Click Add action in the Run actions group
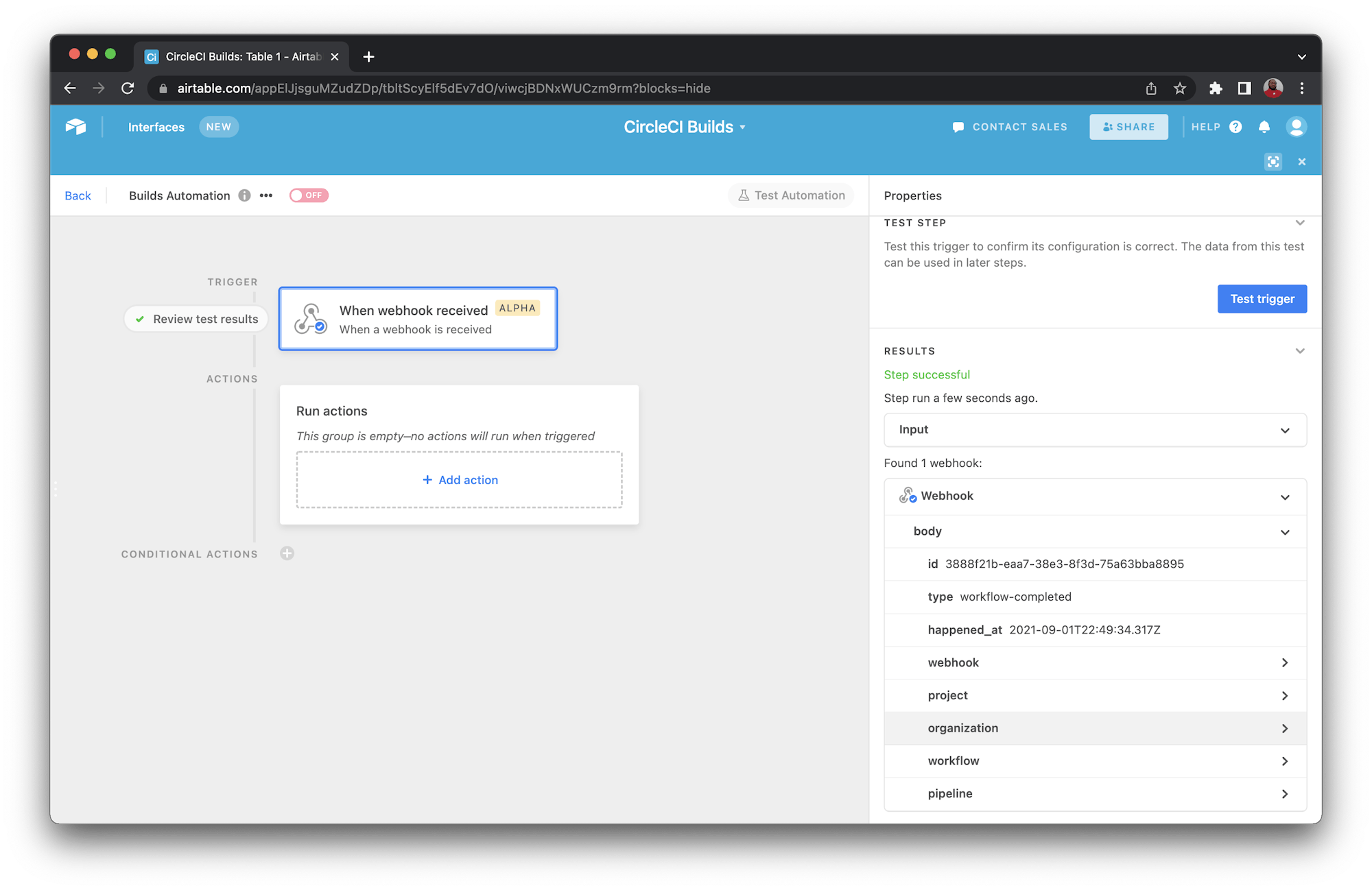The image size is (1372, 890). [459, 479]
